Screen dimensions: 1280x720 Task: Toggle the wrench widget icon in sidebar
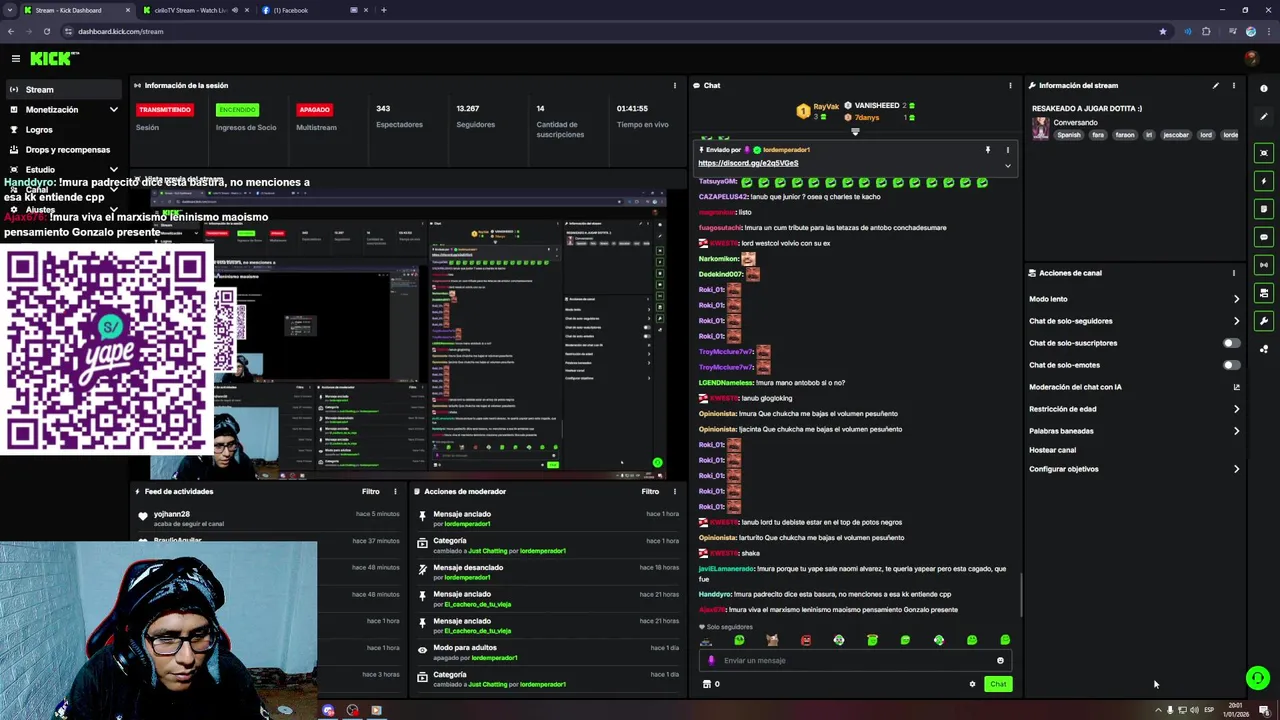click(1264, 321)
